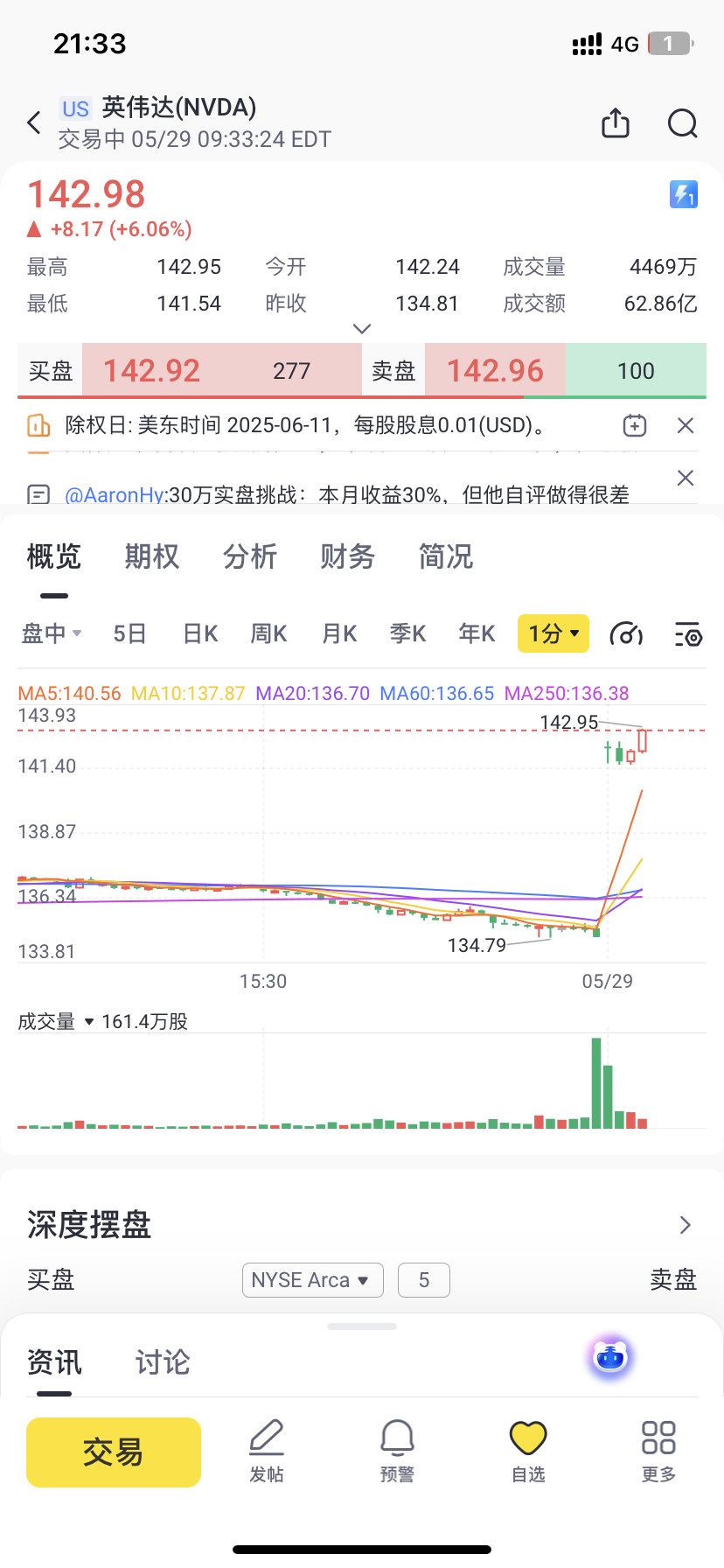The image size is (724, 1568).
Task: Tap bid price 142.92
Action: (x=152, y=371)
